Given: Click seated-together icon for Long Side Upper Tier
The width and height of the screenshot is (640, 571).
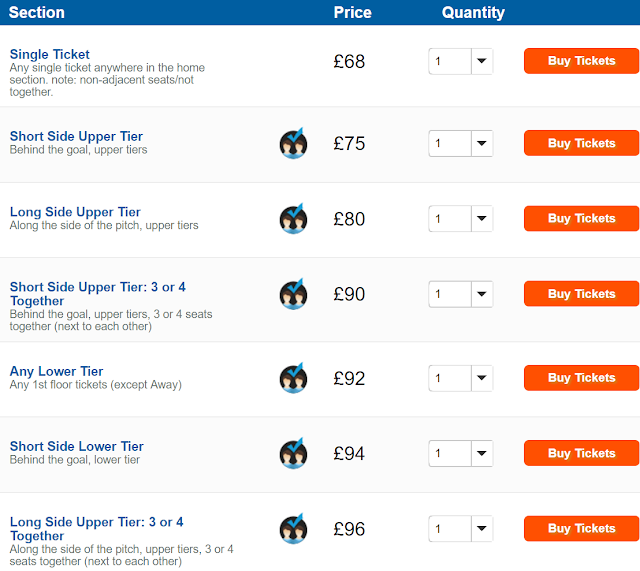Looking at the screenshot, I should 293,218.
